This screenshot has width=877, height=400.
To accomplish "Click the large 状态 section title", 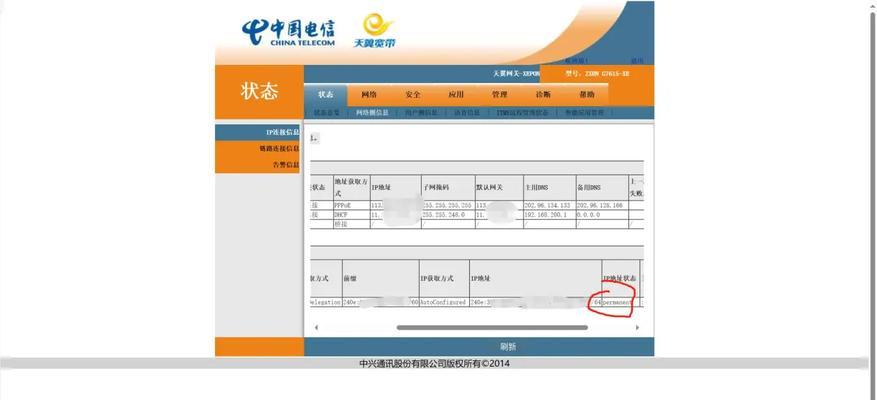I will tap(260, 91).
